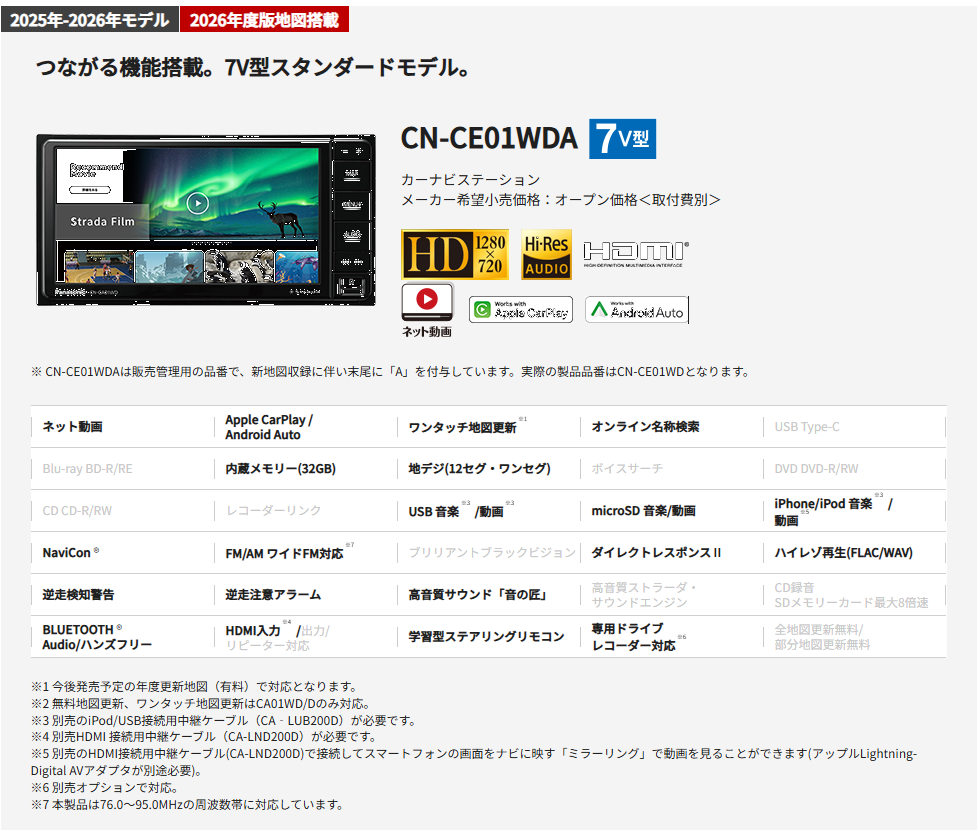Screen dimensions: 980x830
Task: Click the FM/AM ワイドFM対応 cell
Action: coord(306,552)
